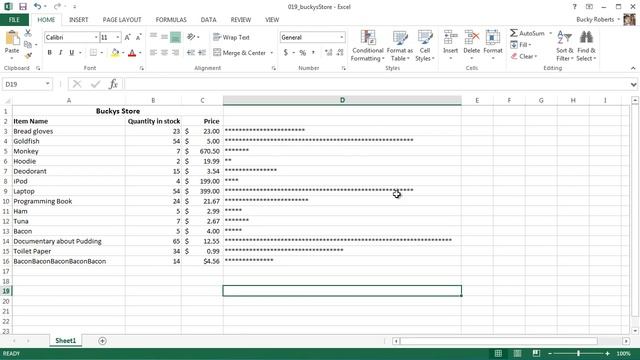The height and width of the screenshot is (360, 640).
Task: Open the Font name Calibri dropdown
Action: (x=96, y=37)
